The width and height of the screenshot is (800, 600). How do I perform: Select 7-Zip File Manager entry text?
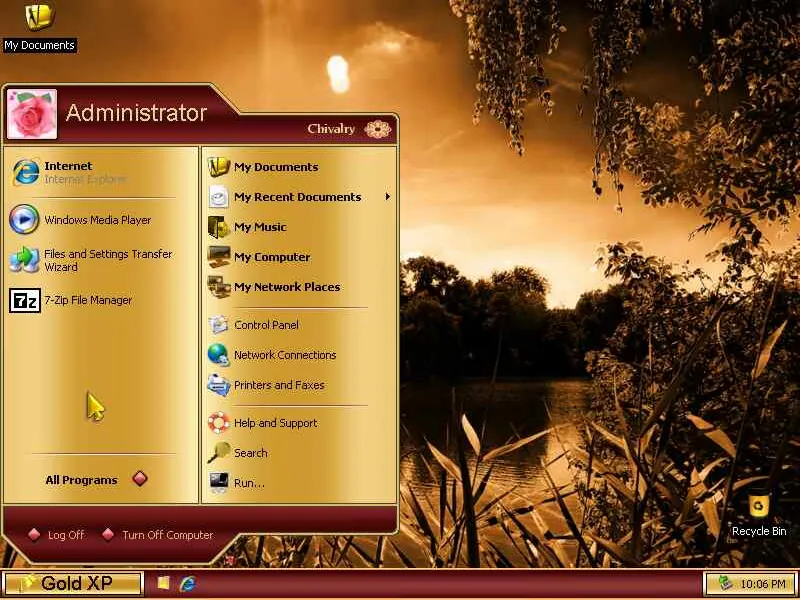point(88,300)
